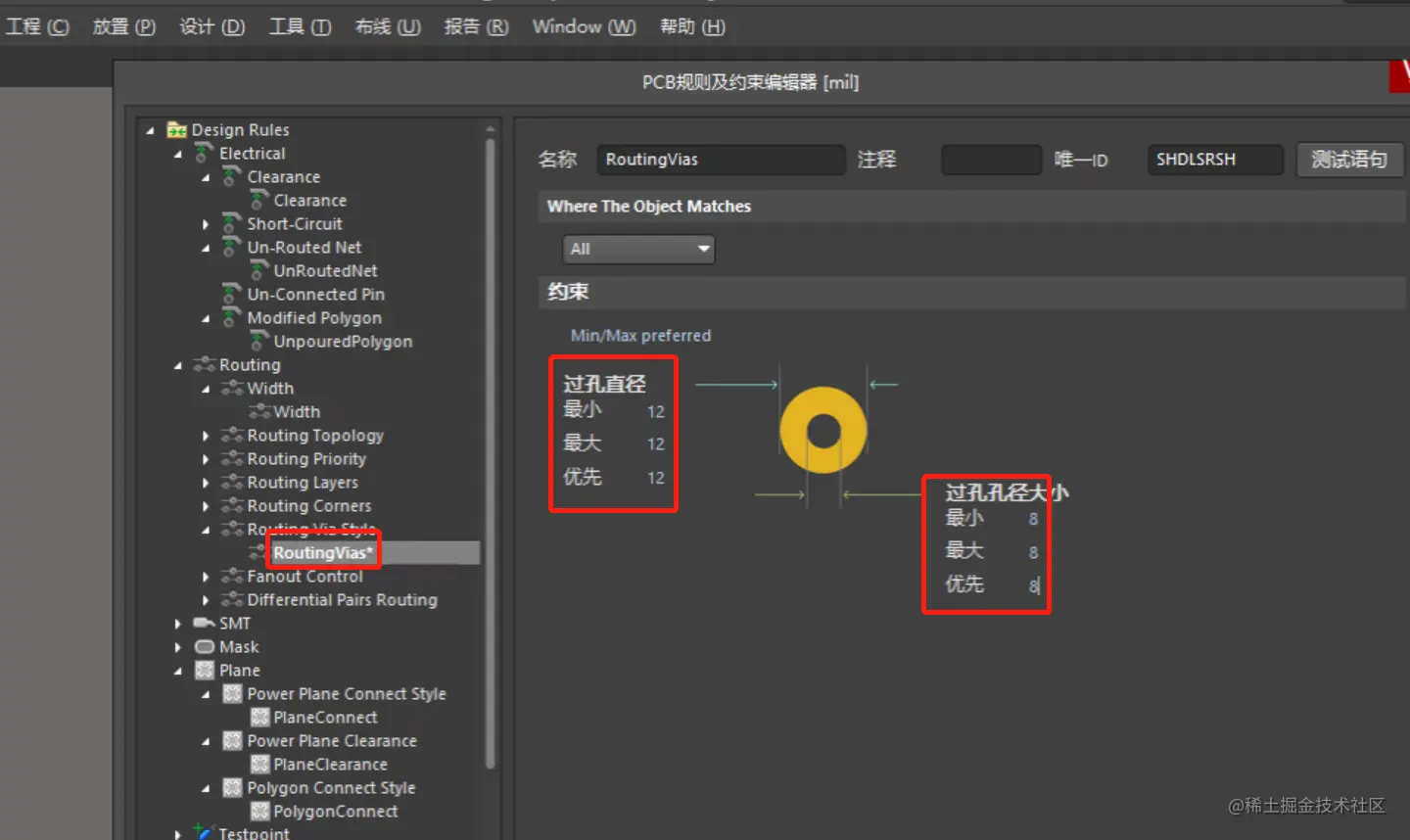Image resolution: width=1410 pixels, height=840 pixels.
Task: Click the Power Plane Clearance icon
Action: point(232,741)
